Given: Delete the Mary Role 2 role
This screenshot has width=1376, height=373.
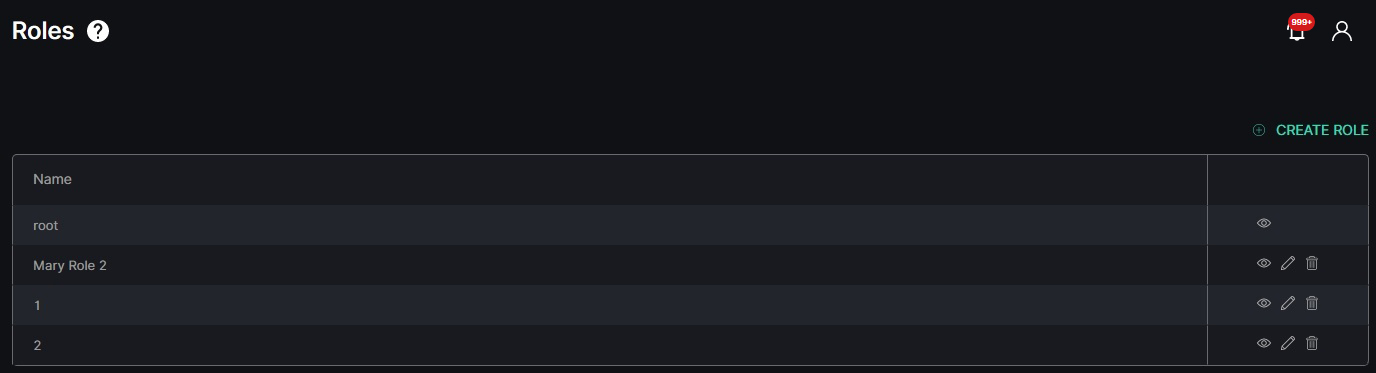Looking at the screenshot, I should (1312, 263).
